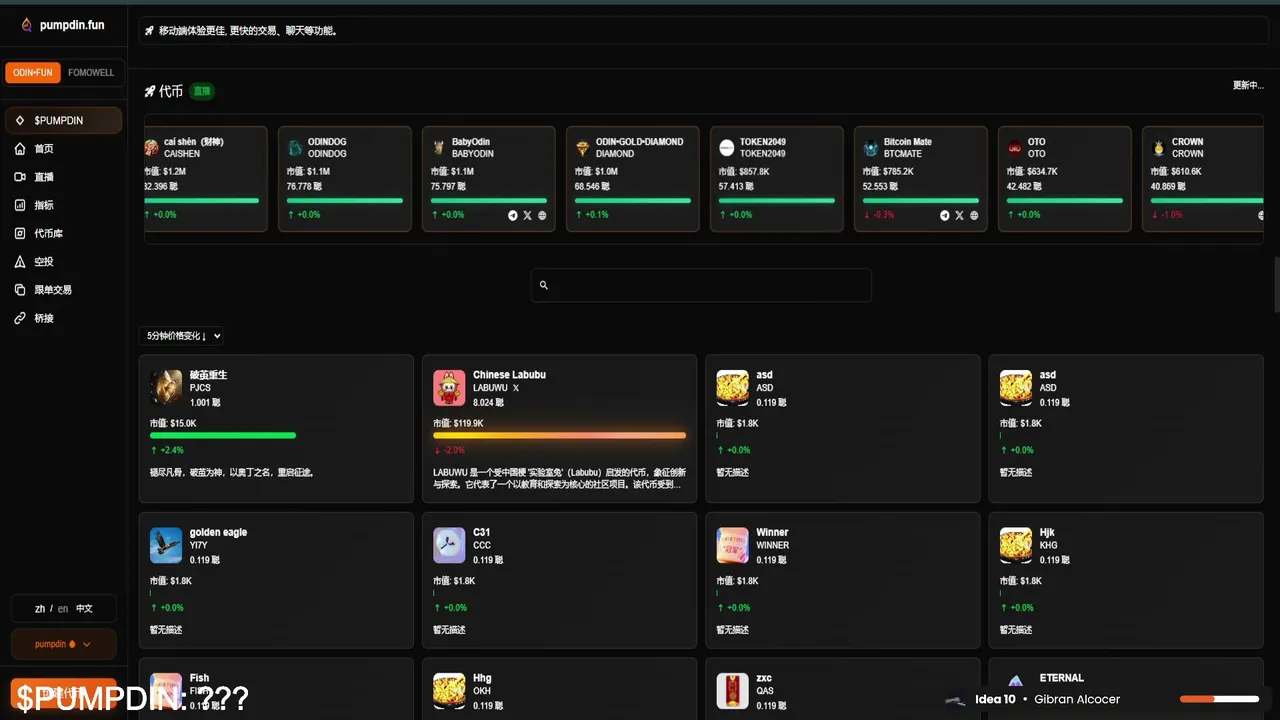Click the Hjk token thumbnail
1280x720 pixels.
[1016, 545]
